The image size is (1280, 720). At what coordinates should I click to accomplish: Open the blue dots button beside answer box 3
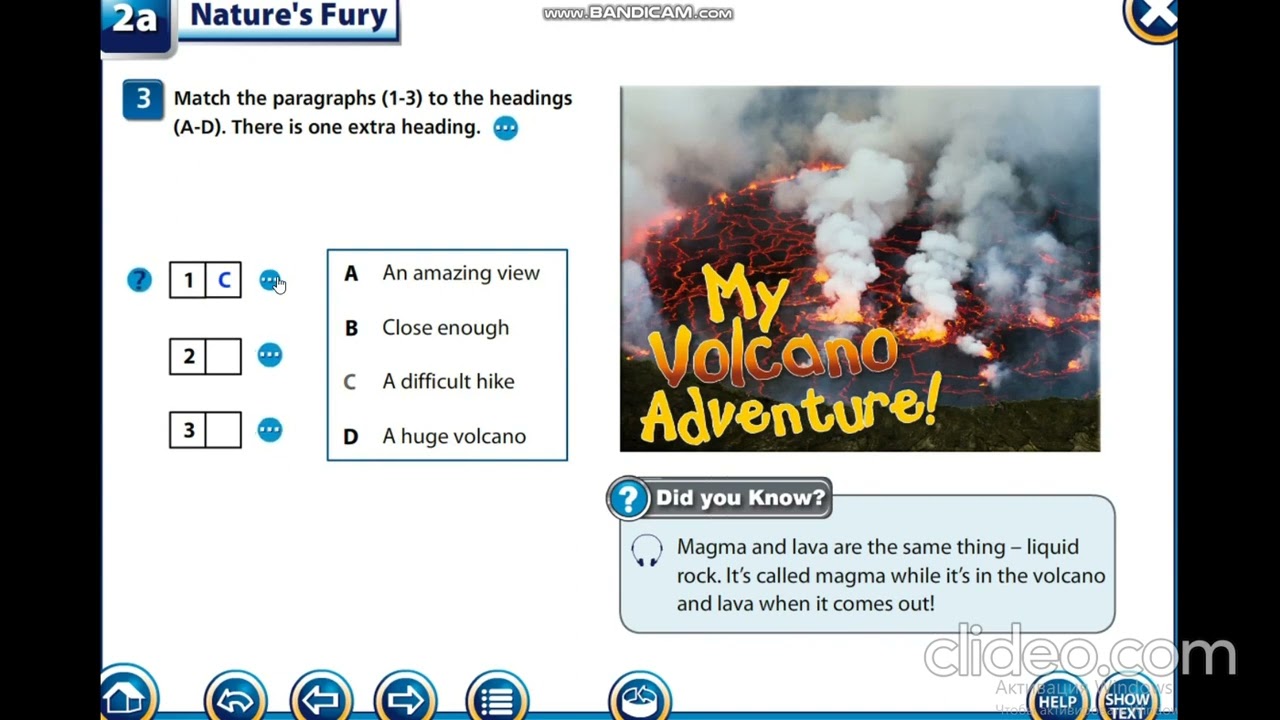click(270, 430)
